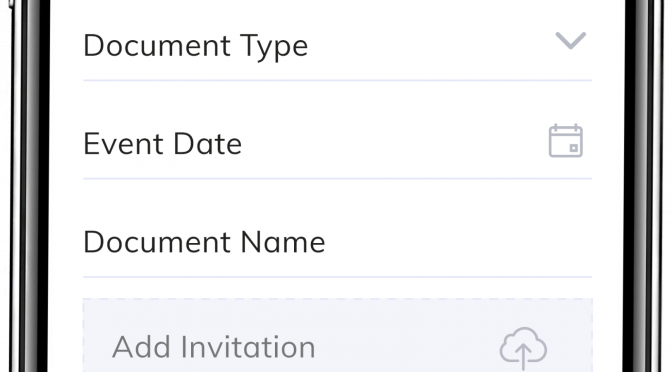Click the underline beneath Document Name
The height and width of the screenshot is (372, 672).
pos(338,277)
